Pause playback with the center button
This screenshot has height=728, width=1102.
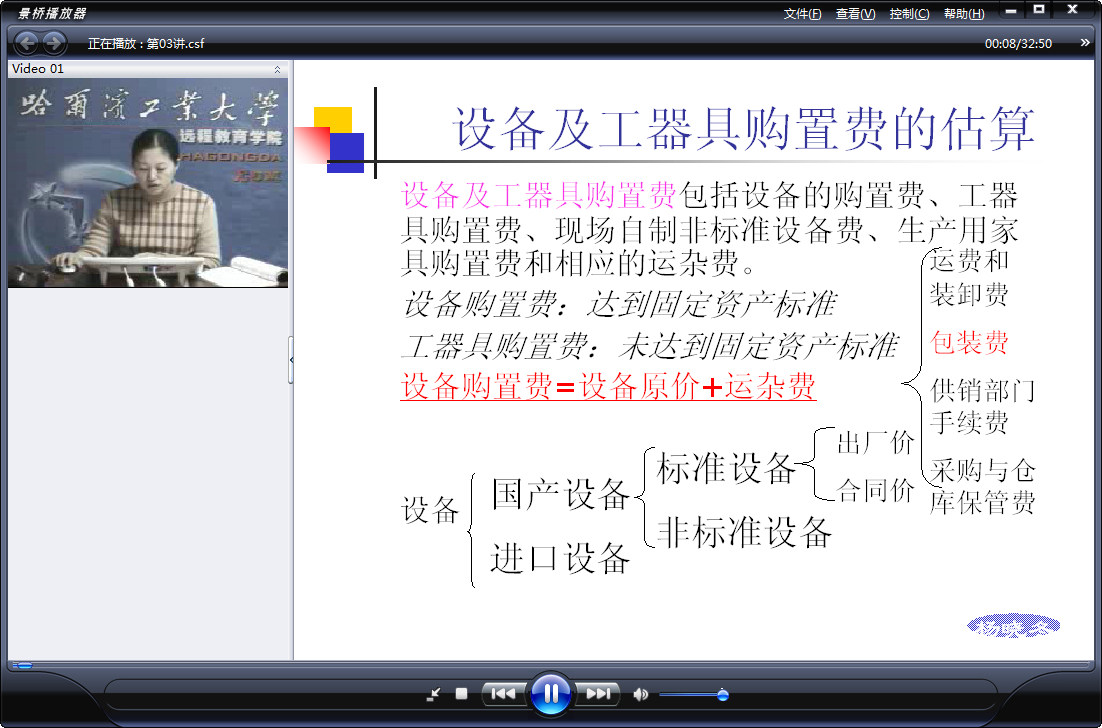pyautogui.click(x=550, y=694)
